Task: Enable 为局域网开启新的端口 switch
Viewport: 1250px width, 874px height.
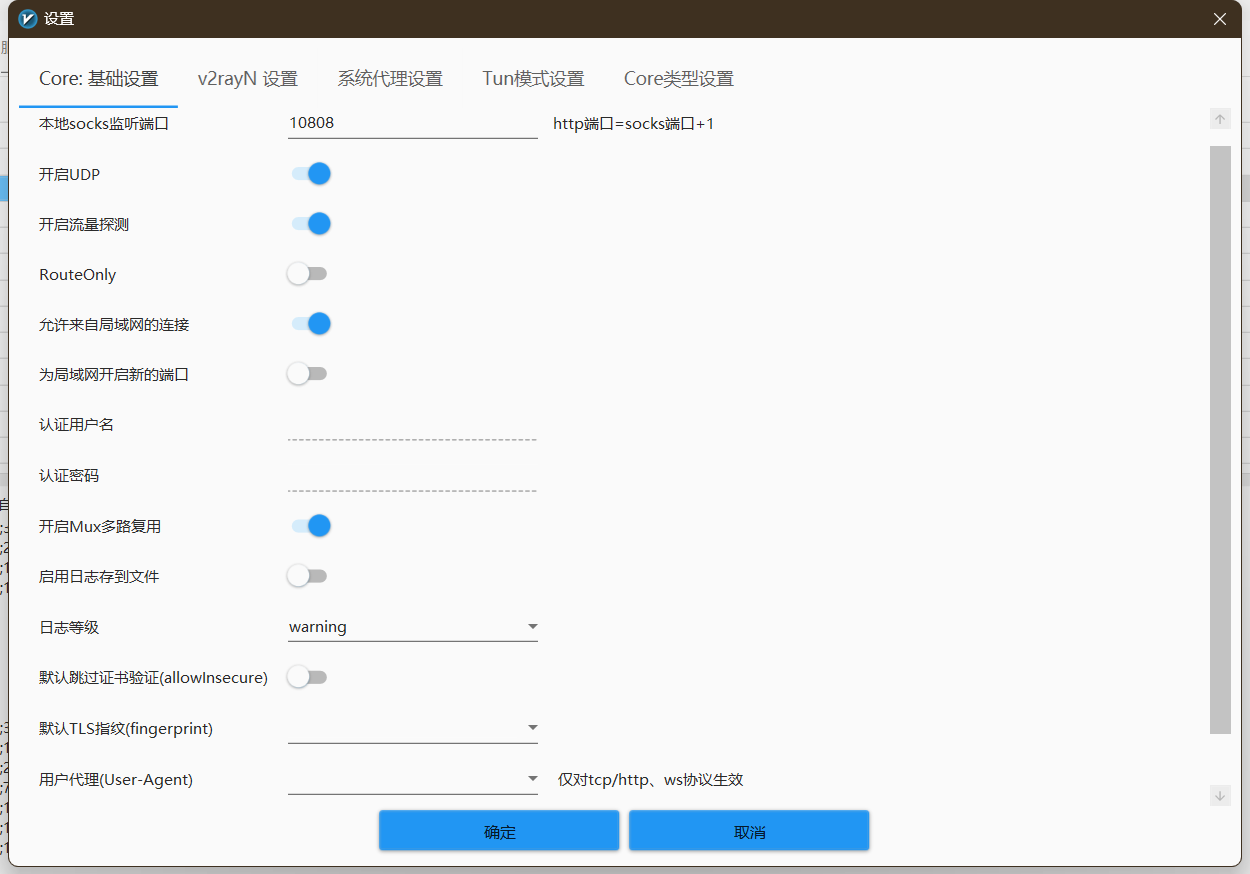Action: click(x=308, y=373)
